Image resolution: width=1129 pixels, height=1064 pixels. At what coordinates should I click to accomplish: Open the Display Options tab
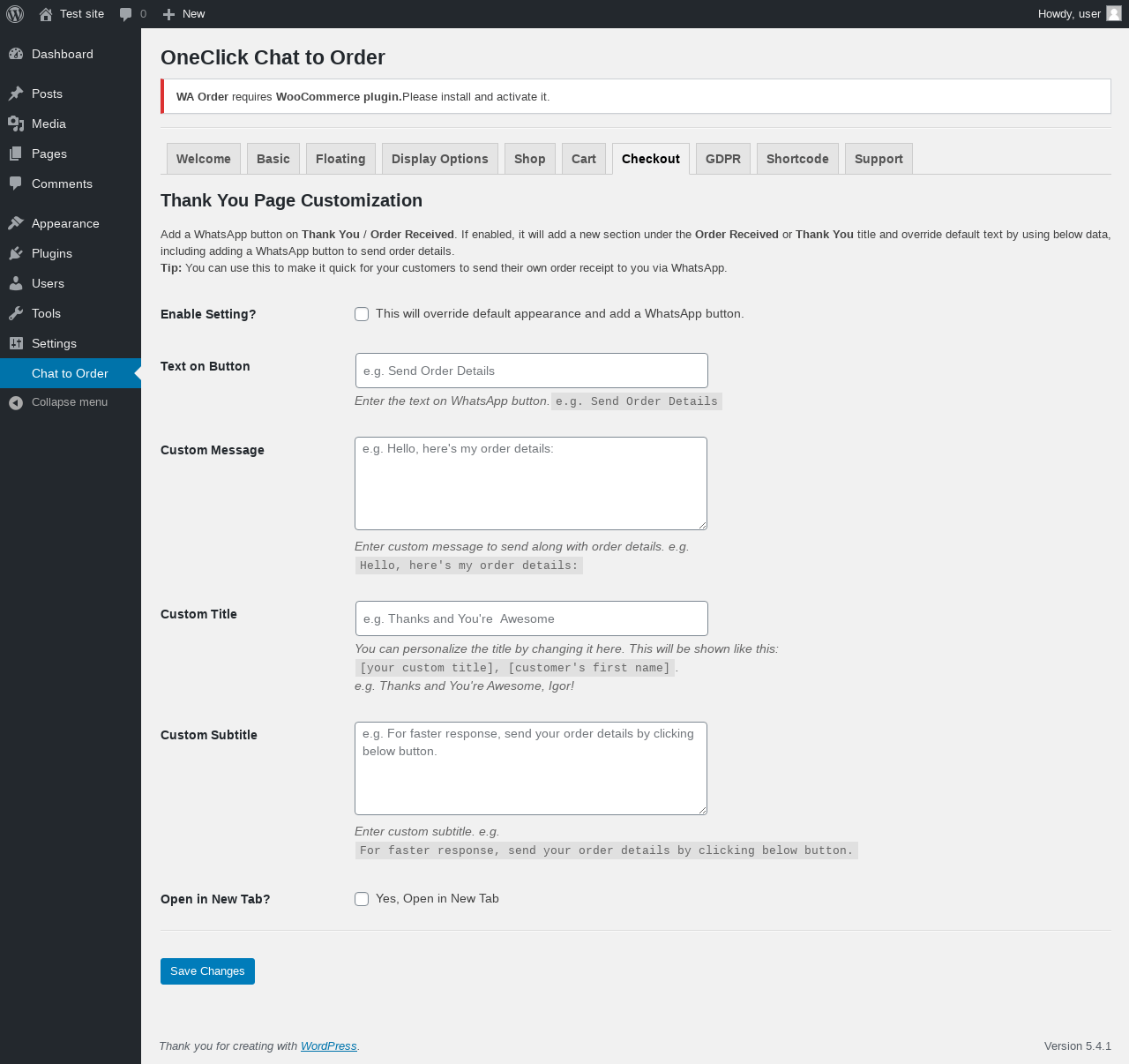coord(440,159)
